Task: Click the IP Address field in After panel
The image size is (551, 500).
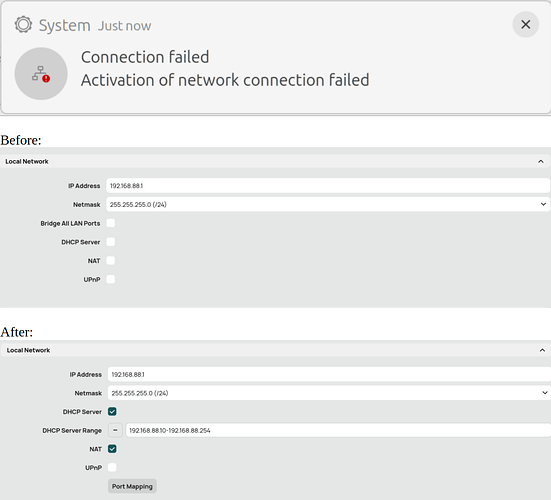Action: coord(329,374)
